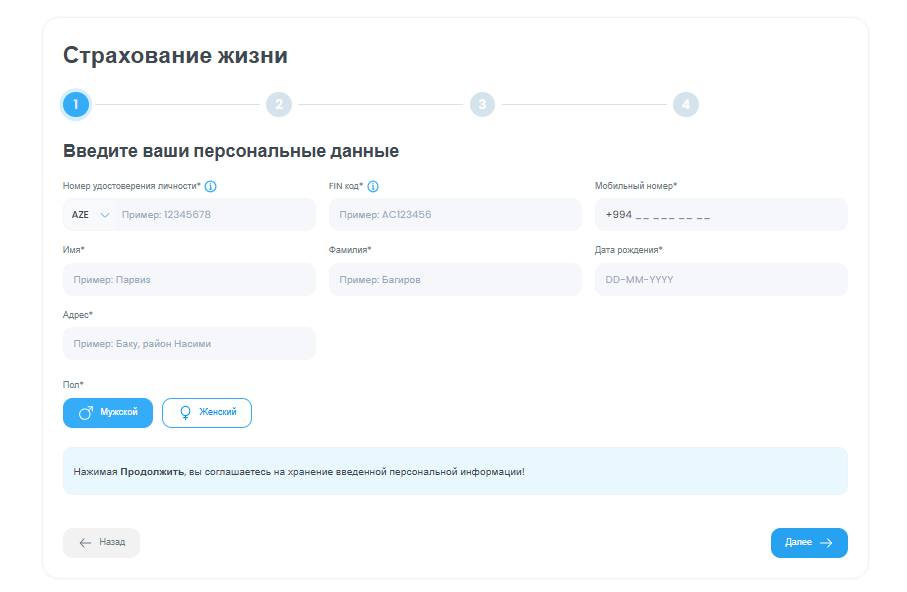This screenshot has width=907, height=592.
Task: Open the AZE document type dropdown
Action: (88, 215)
